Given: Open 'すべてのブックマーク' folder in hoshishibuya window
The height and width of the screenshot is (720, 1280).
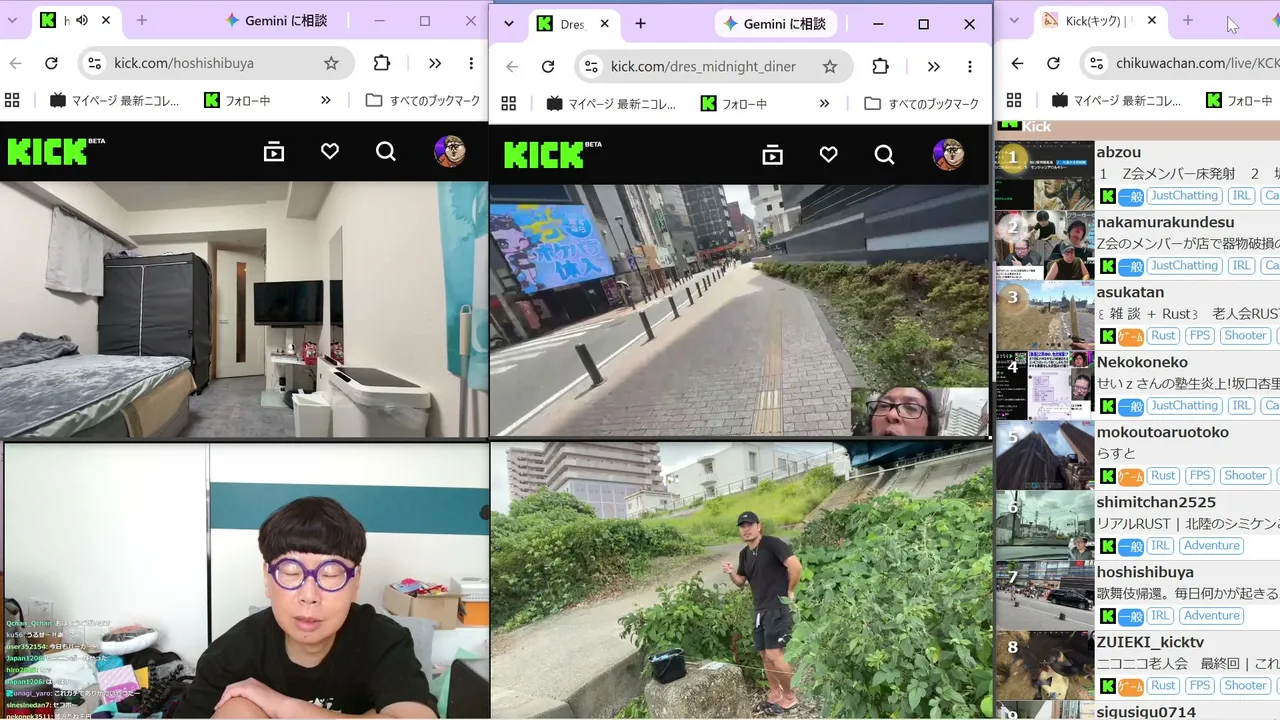Looking at the screenshot, I should pyautogui.click(x=422, y=100).
